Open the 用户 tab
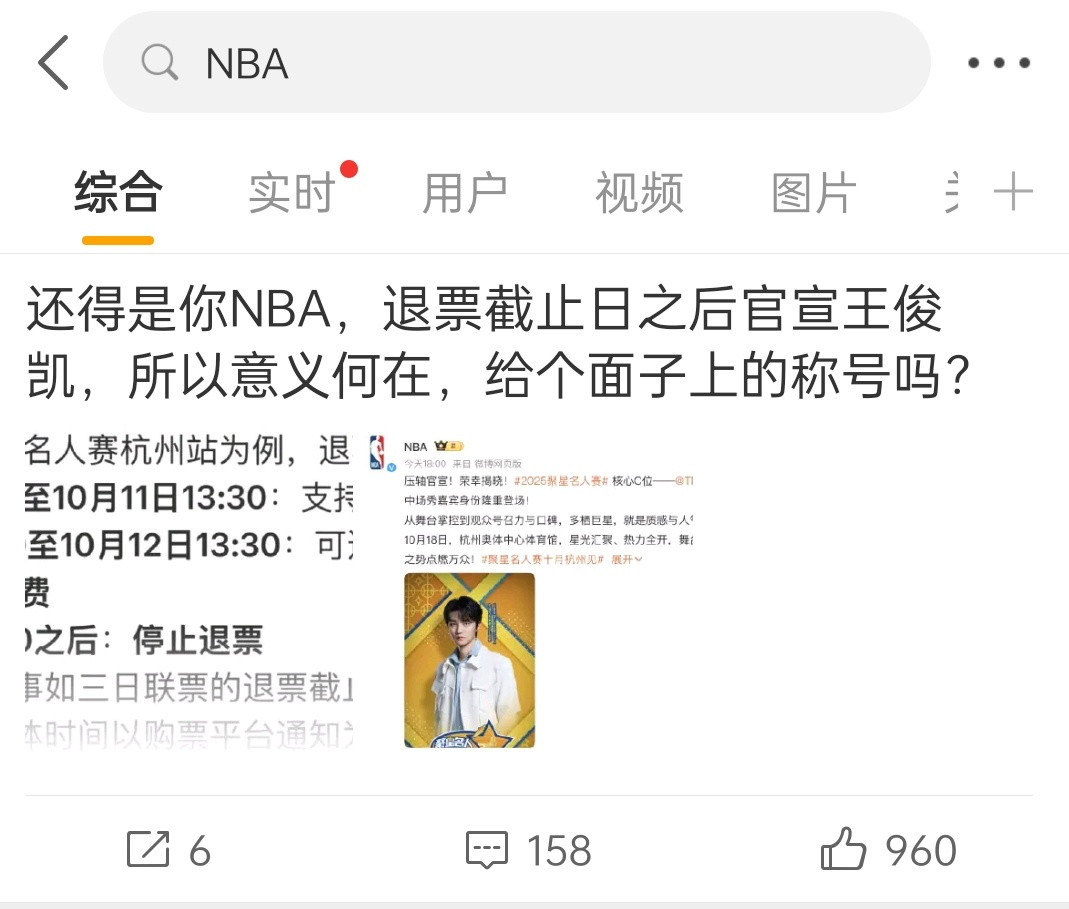This screenshot has height=909, width=1069. tap(465, 193)
